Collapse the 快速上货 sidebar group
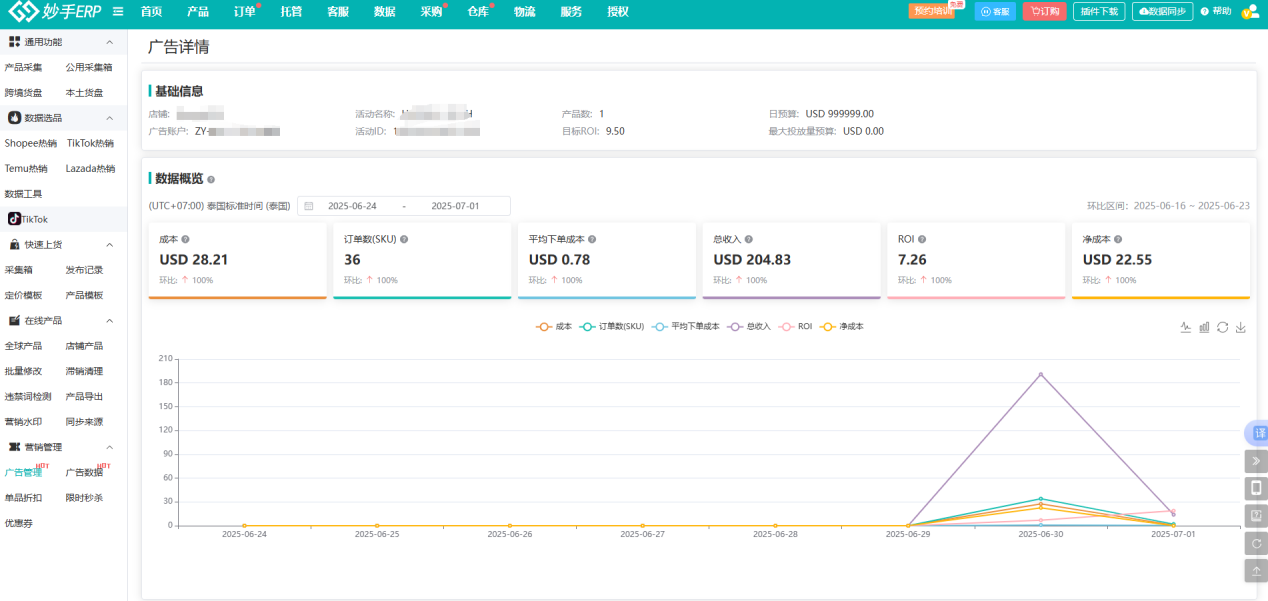The width and height of the screenshot is (1268, 601). coord(109,244)
